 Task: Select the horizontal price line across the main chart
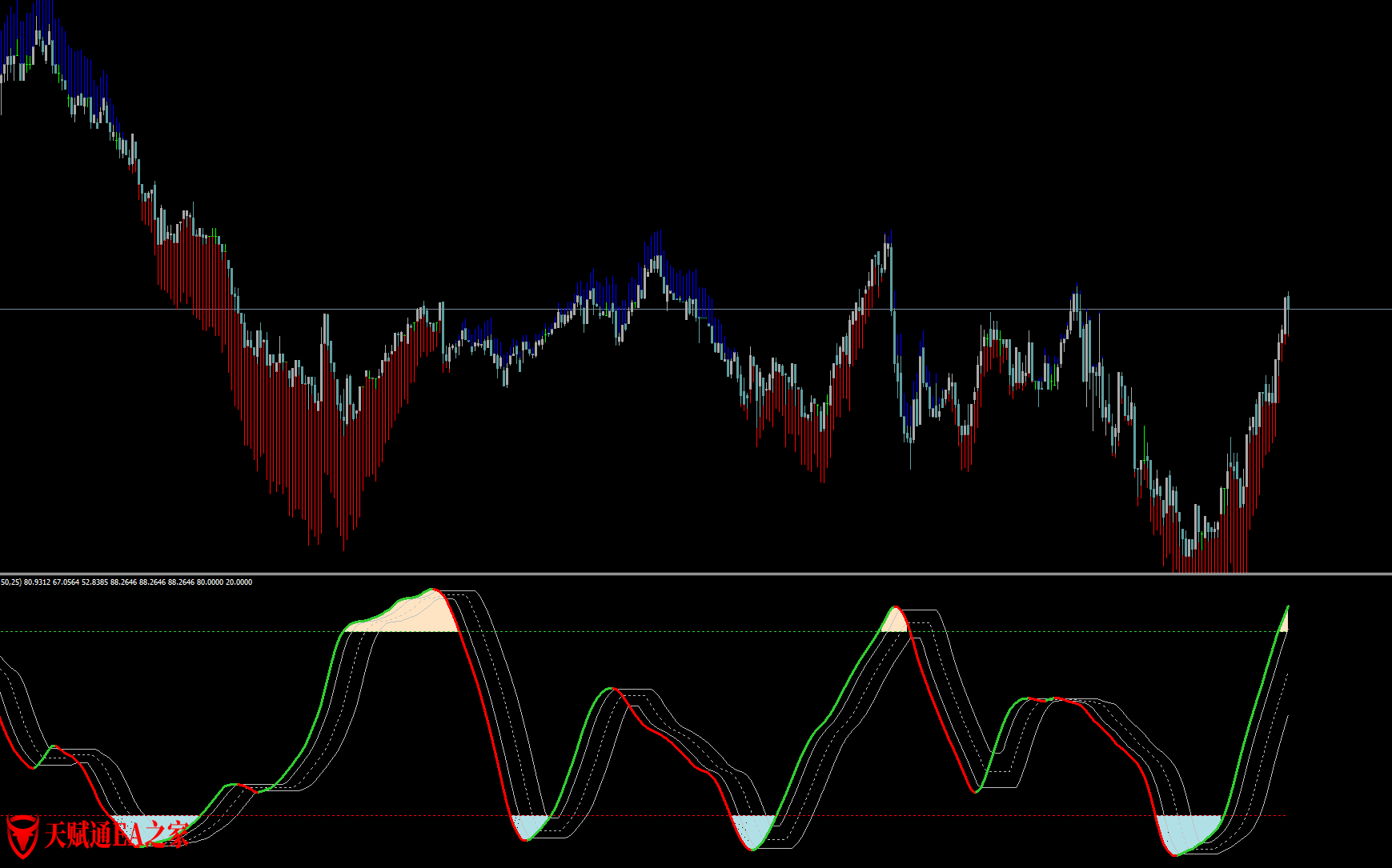pos(696,309)
